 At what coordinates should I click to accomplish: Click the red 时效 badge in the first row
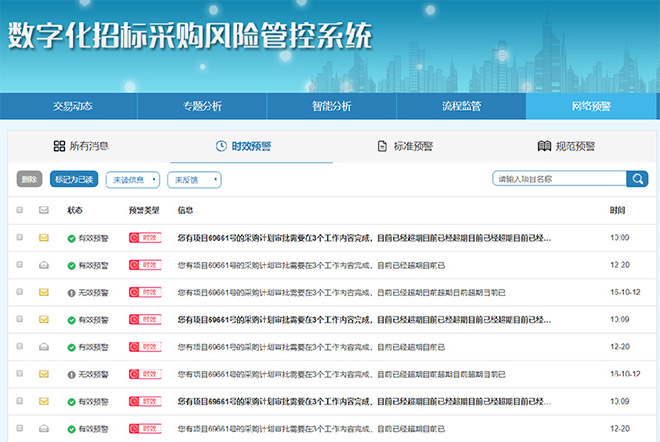[x=144, y=238]
